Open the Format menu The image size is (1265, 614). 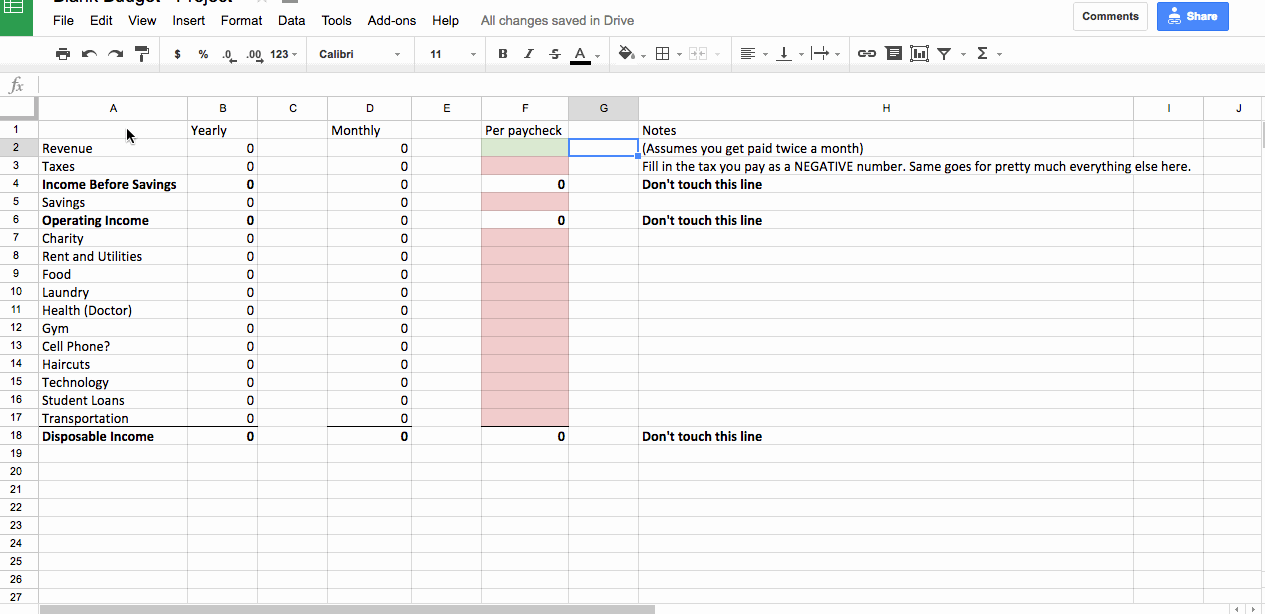[241, 20]
